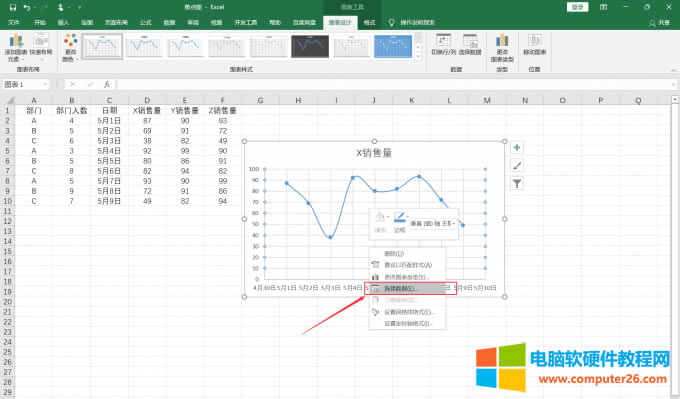Click the Select Data ribbon icon
Image resolution: width=680 pixels, height=399 pixels.
(470, 45)
